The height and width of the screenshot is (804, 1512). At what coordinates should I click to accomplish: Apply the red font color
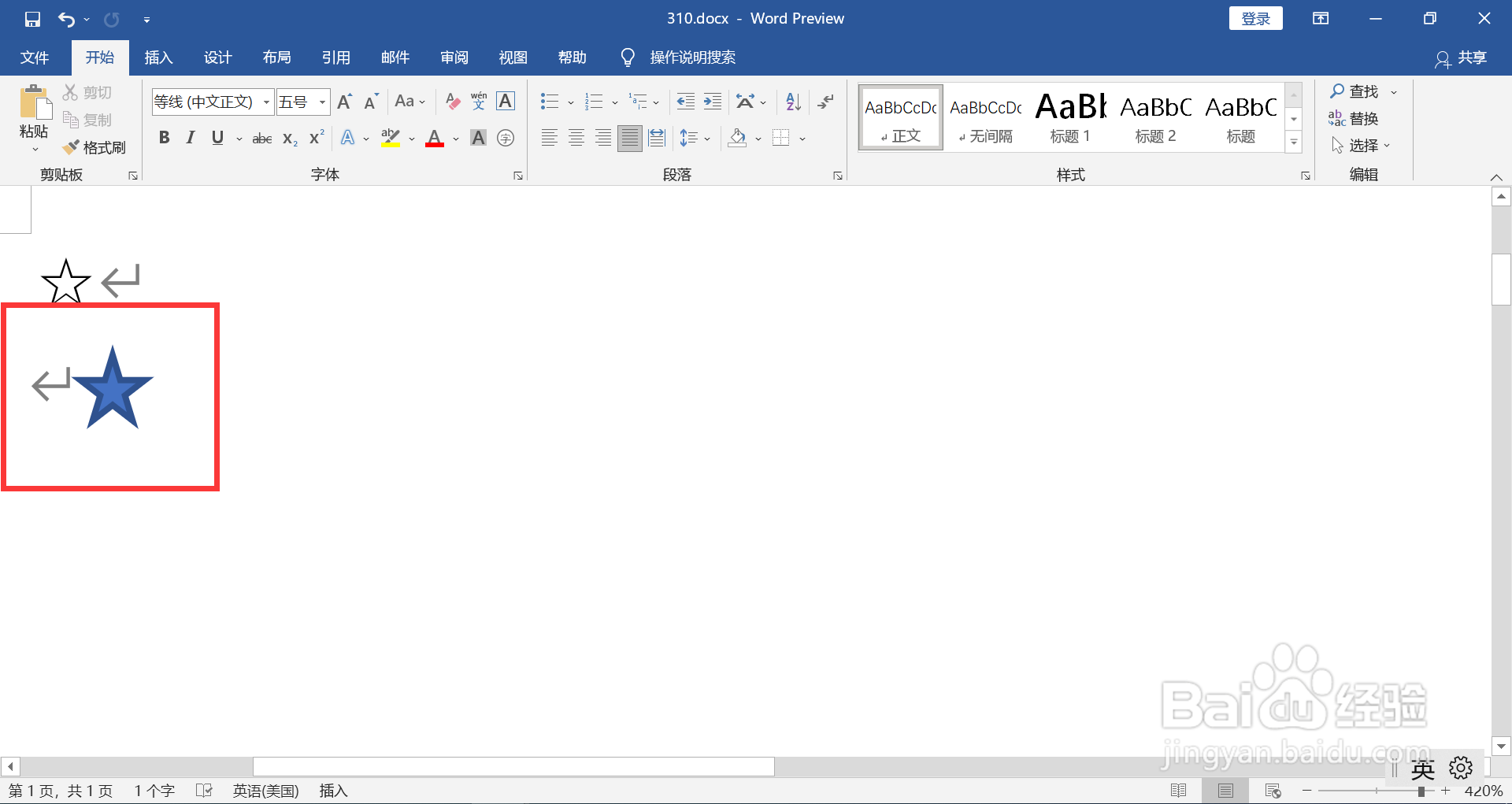pyautogui.click(x=435, y=139)
